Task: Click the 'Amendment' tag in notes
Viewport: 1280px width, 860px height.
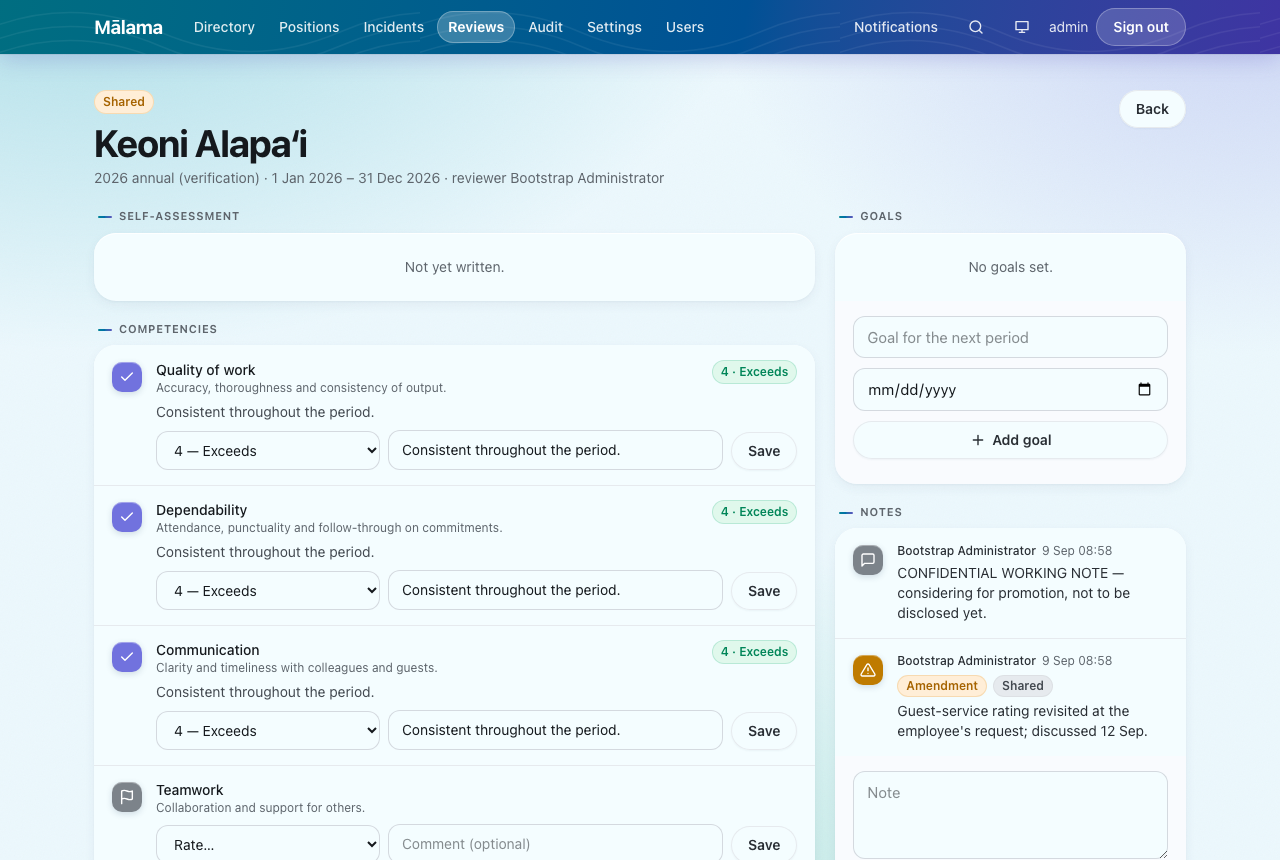Action: [942, 686]
